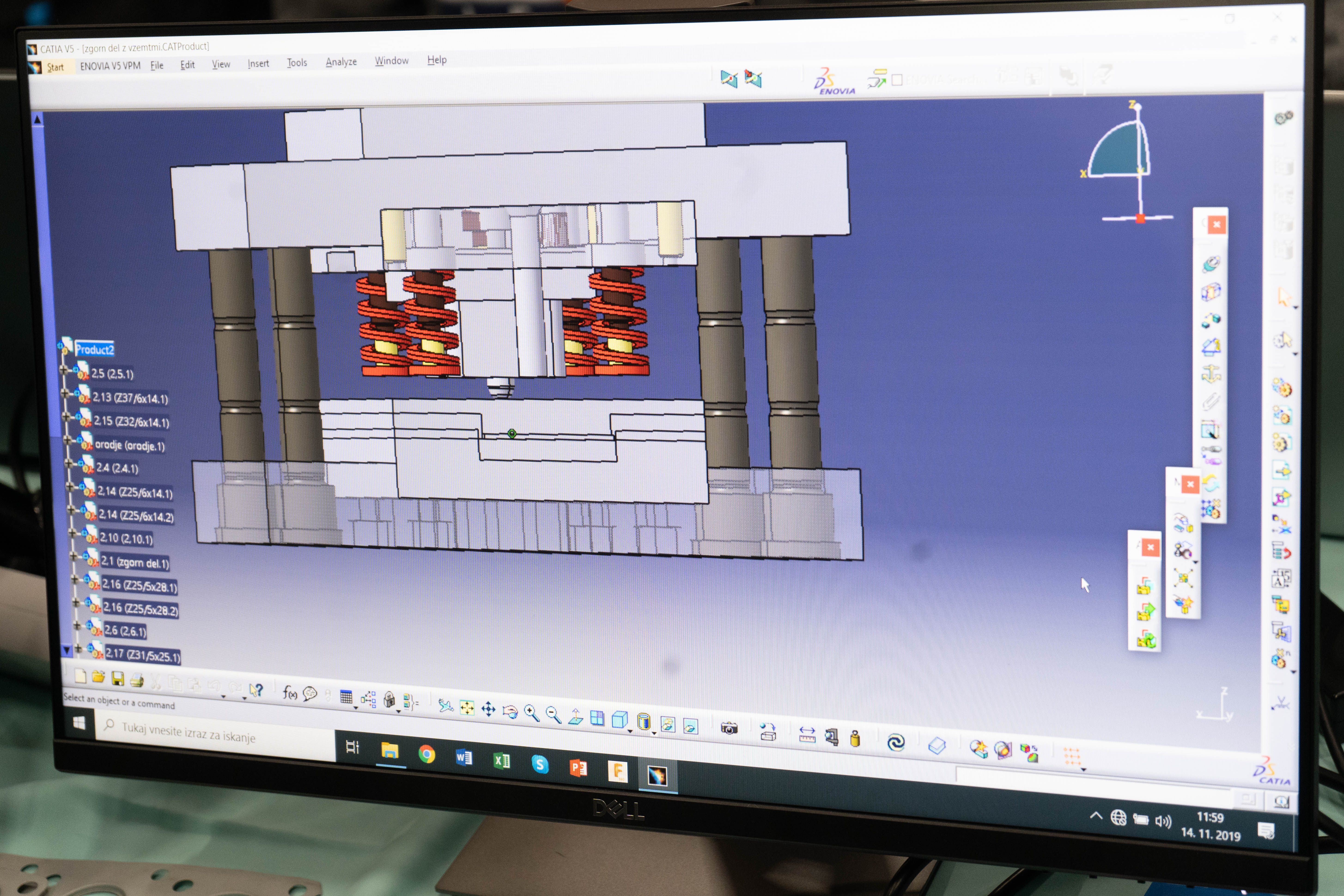
Task: Click the Comment speech-bubble icon
Action: click(310, 694)
